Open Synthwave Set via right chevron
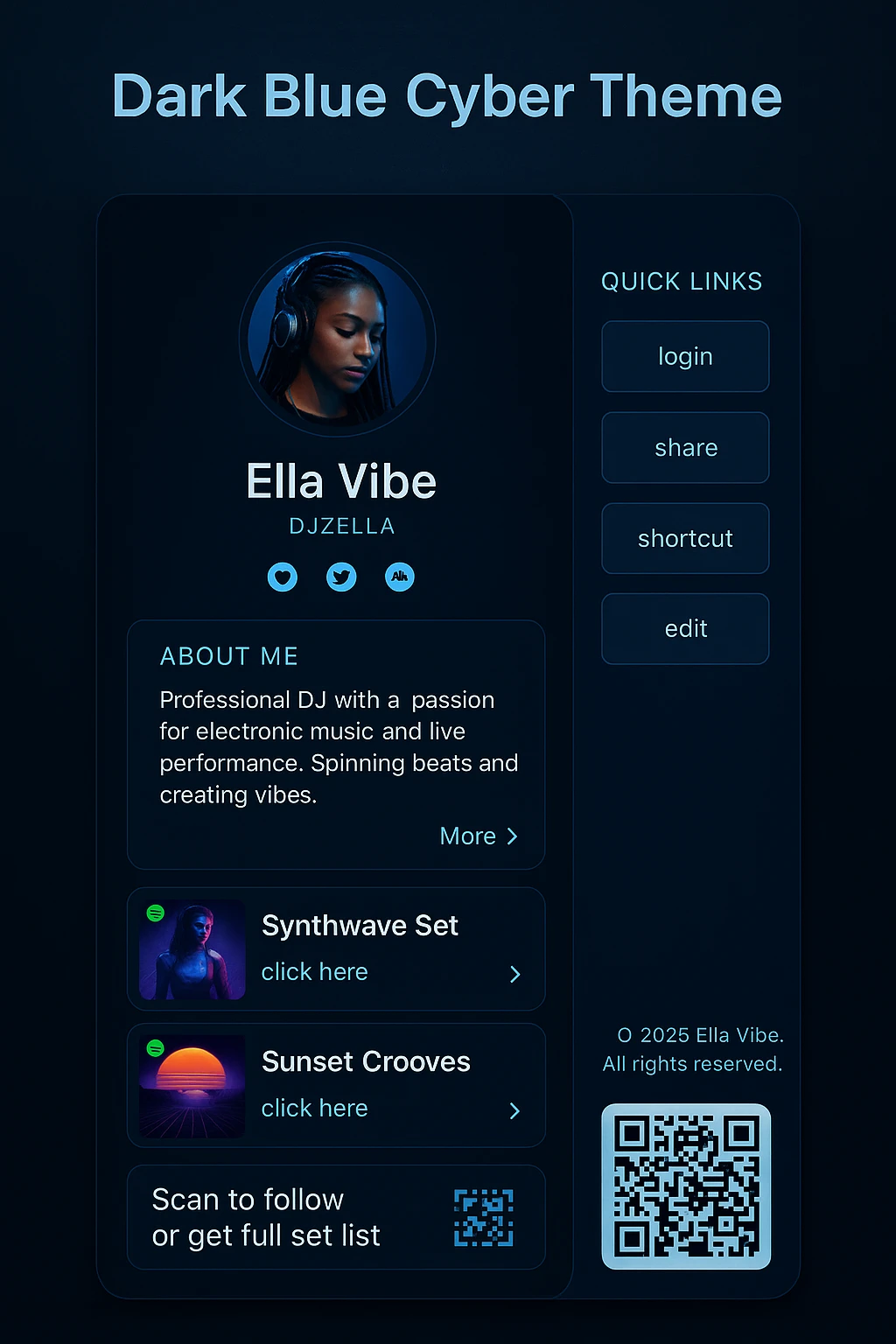This screenshot has height=1344, width=896. click(515, 975)
